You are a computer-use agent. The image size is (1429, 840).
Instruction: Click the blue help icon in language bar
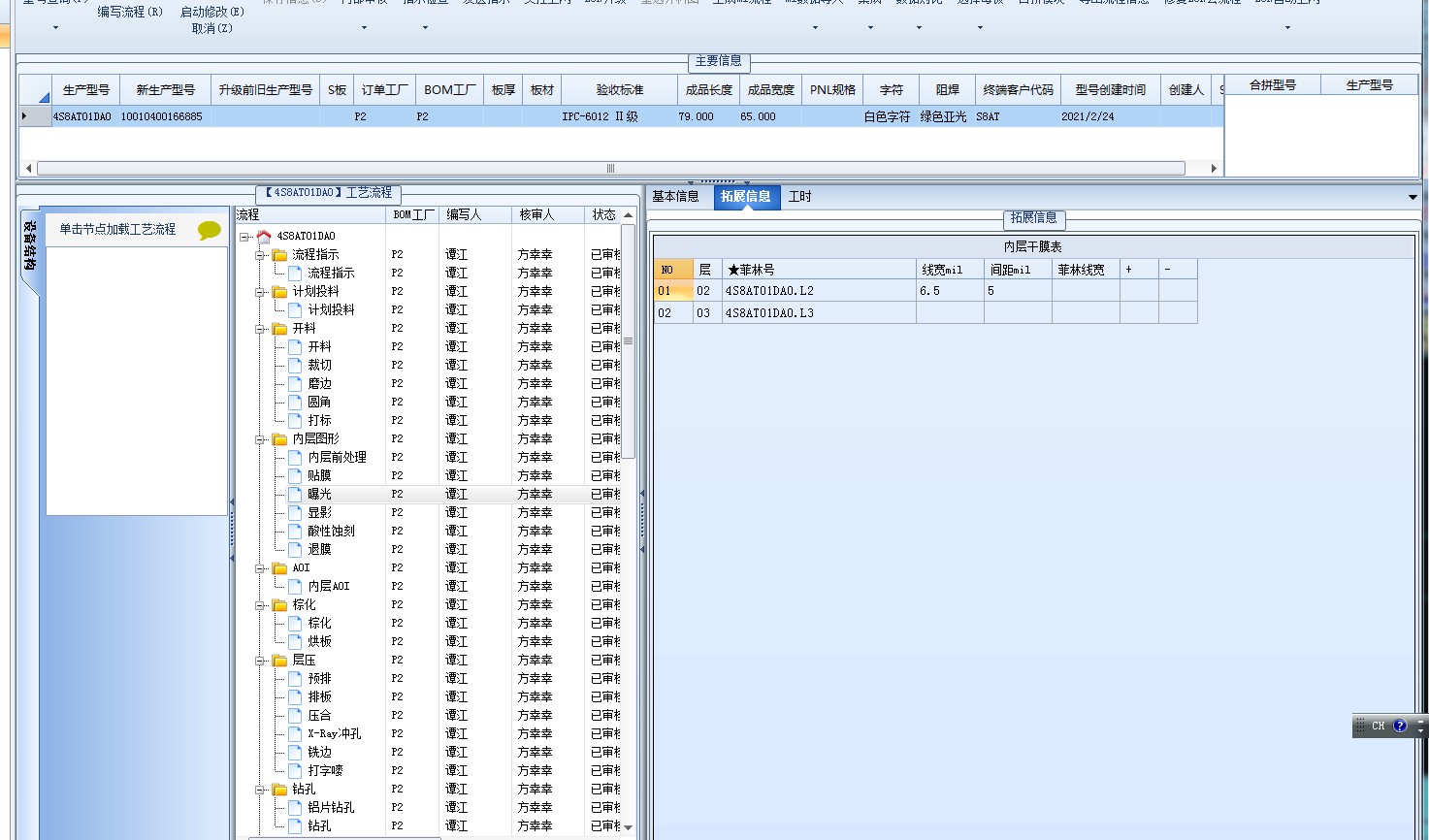point(1400,726)
